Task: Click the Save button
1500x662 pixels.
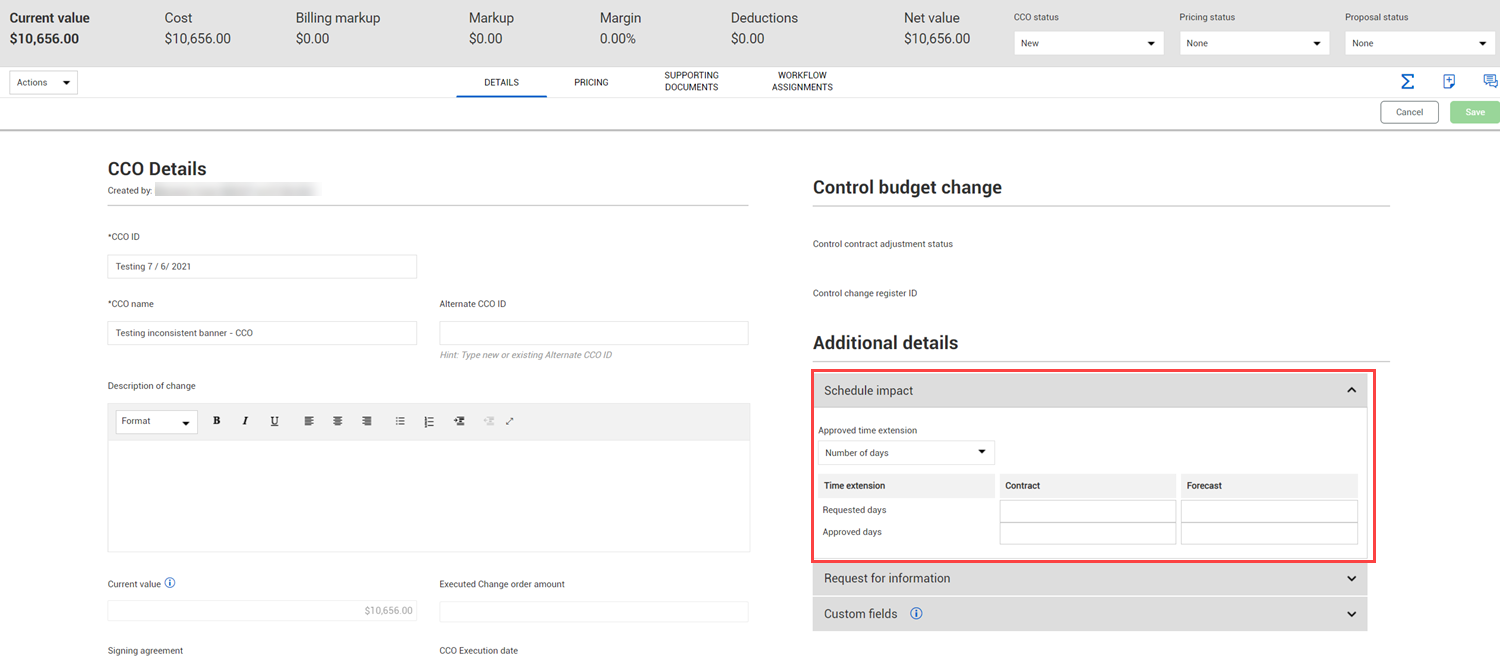Action: tap(1475, 112)
